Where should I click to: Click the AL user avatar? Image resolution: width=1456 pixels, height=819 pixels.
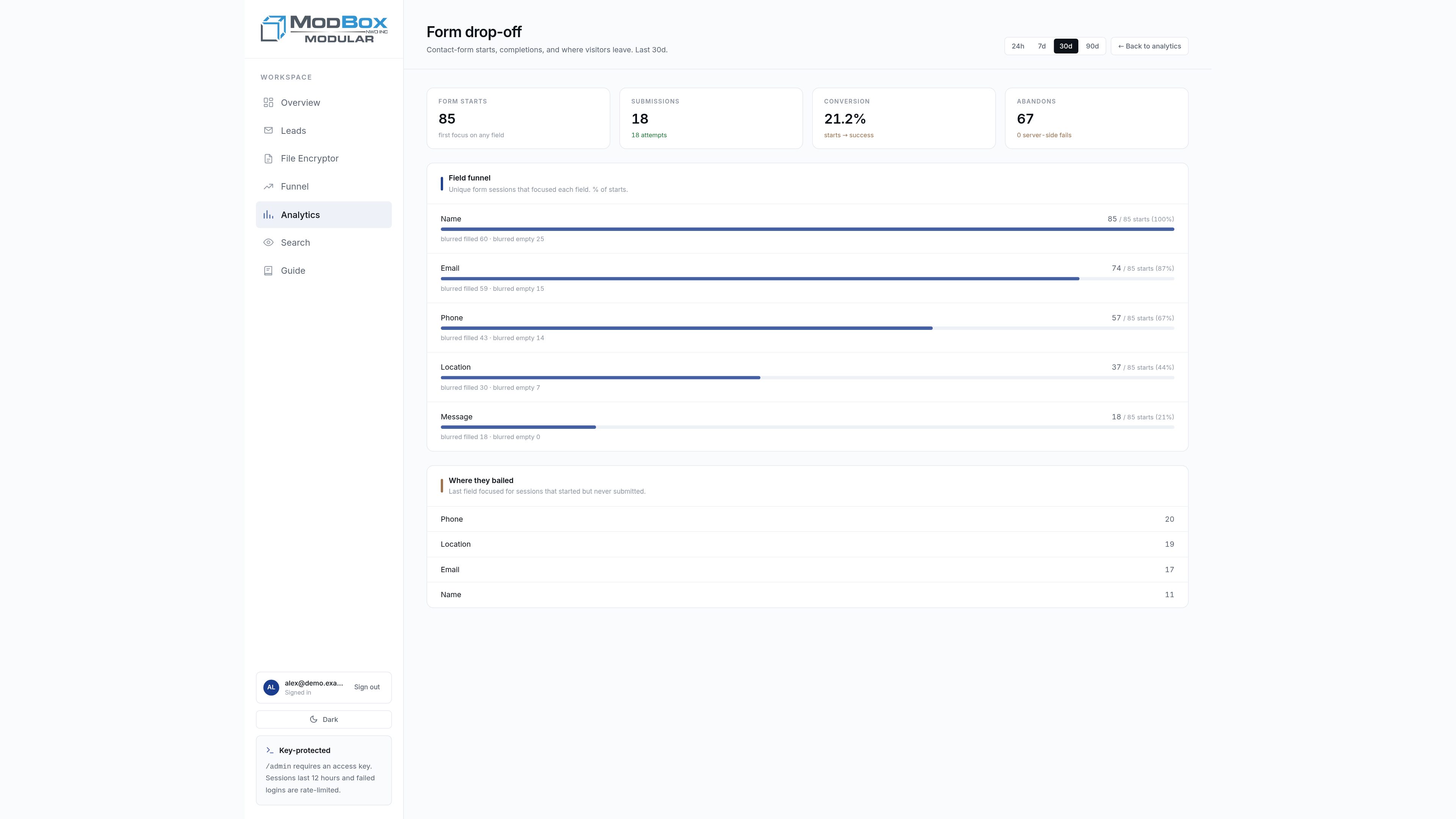coord(271,687)
